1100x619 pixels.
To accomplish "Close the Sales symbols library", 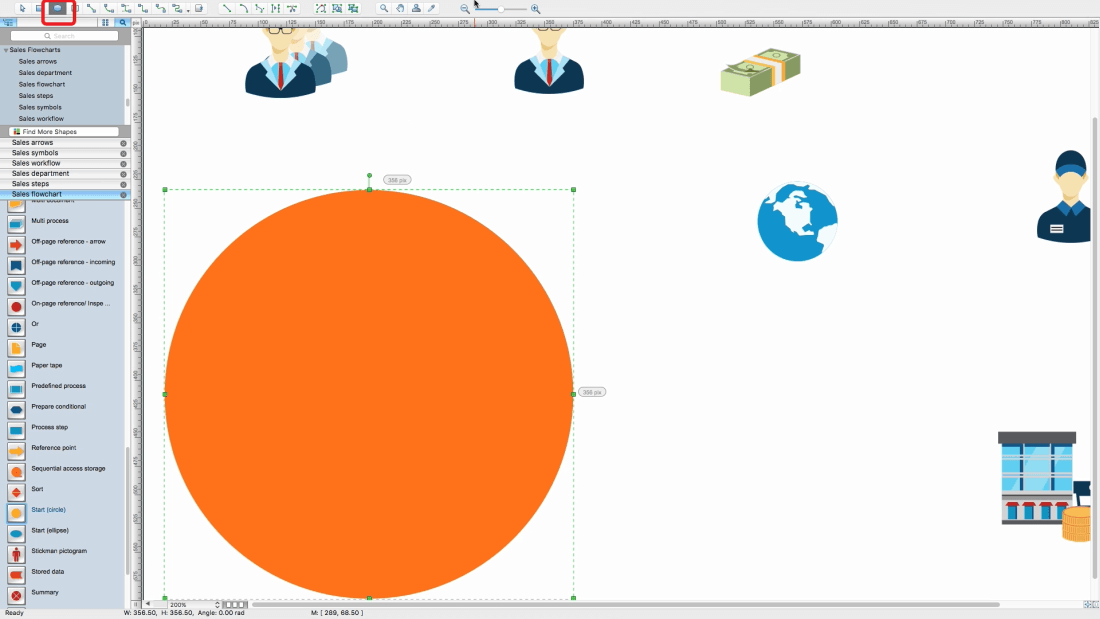I will coord(123,153).
